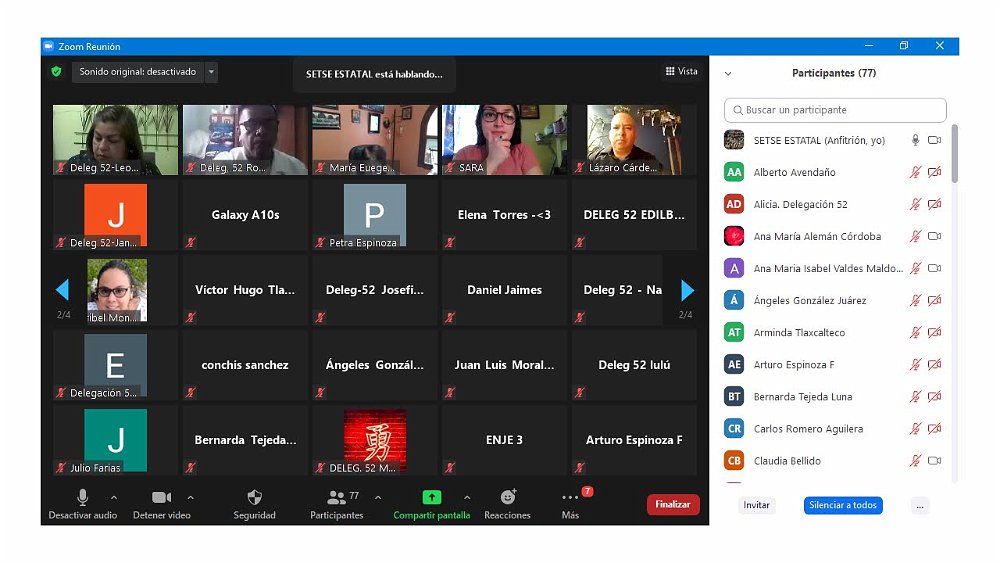Expand screen share options chevron
The image size is (1000, 563).
coord(466,497)
